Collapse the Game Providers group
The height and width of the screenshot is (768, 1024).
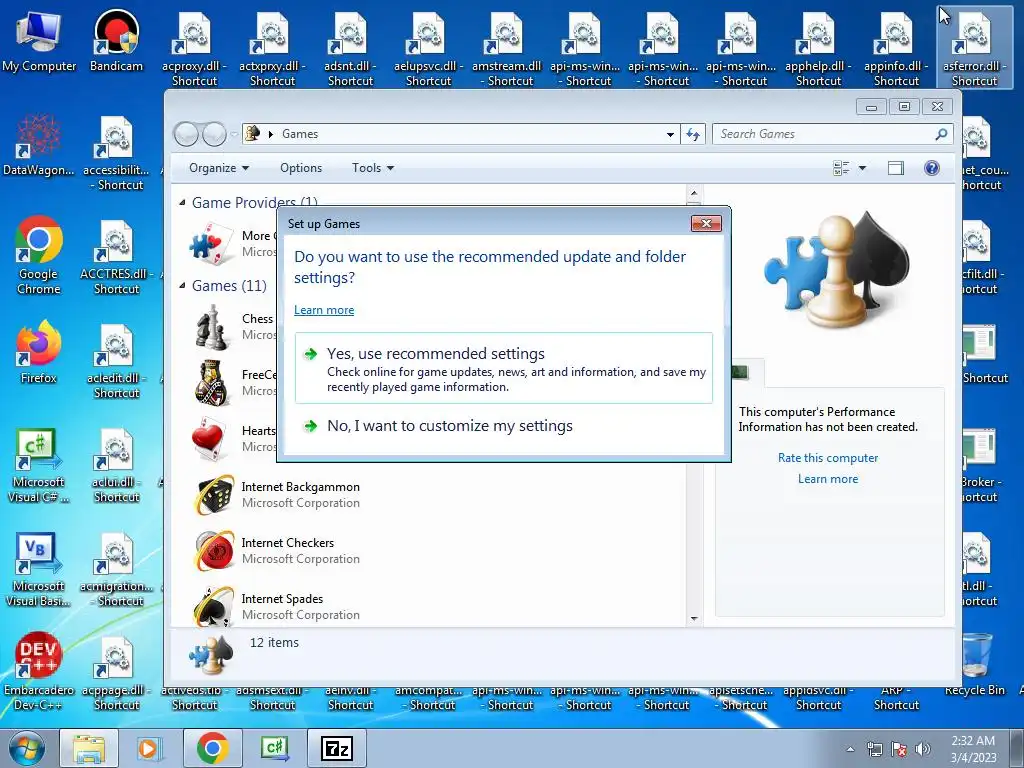coord(182,202)
